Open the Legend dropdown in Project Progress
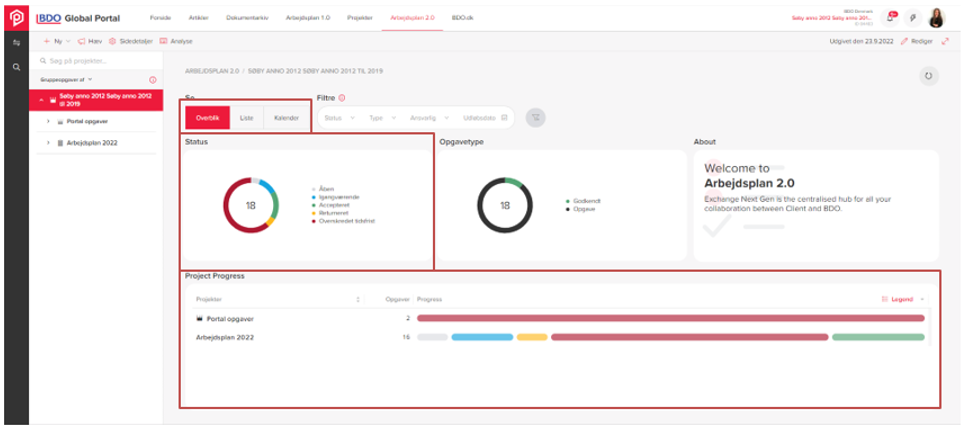Viewport: 966px width, 427px height. pos(903,299)
